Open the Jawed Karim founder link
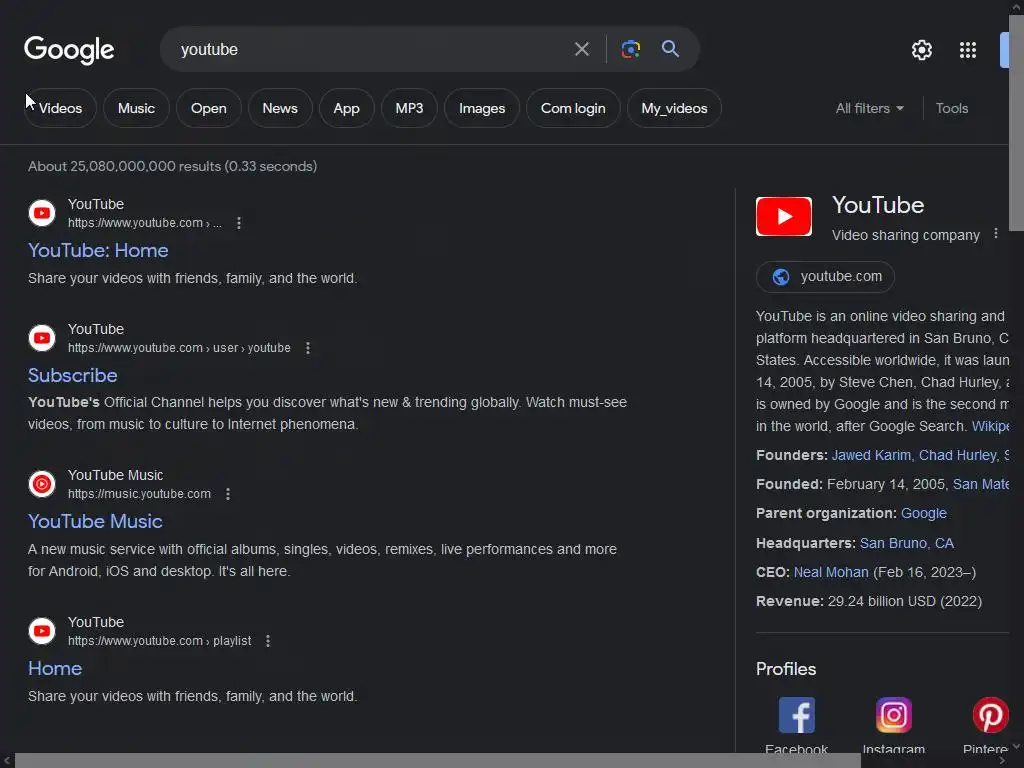 pyautogui.click(x=871, y=455)
